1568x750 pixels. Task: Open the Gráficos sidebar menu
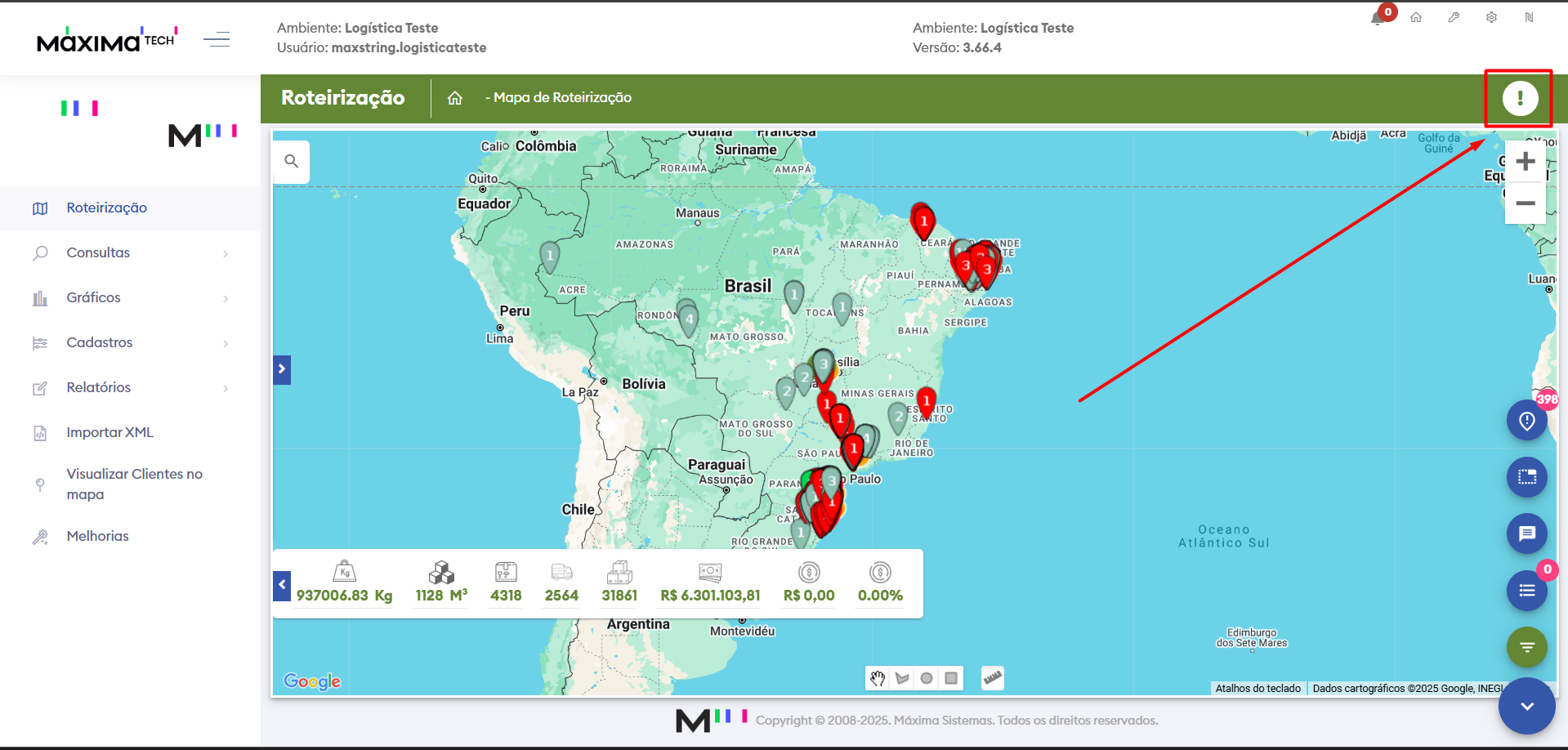pos(130,298)
